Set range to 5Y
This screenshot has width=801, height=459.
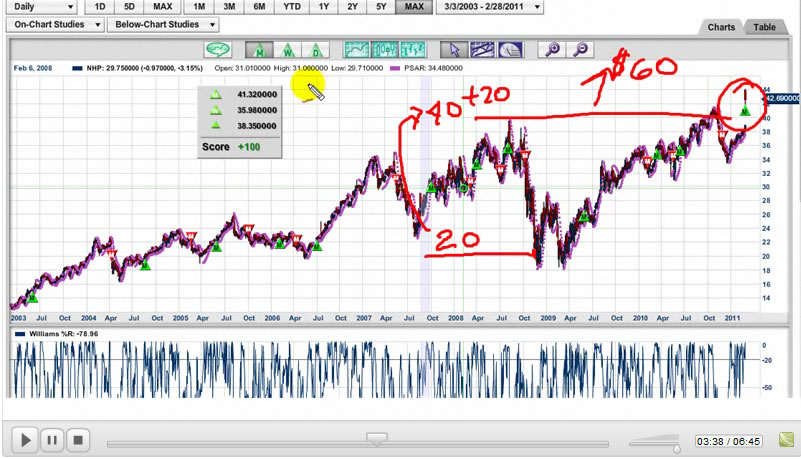pos(381,7)
